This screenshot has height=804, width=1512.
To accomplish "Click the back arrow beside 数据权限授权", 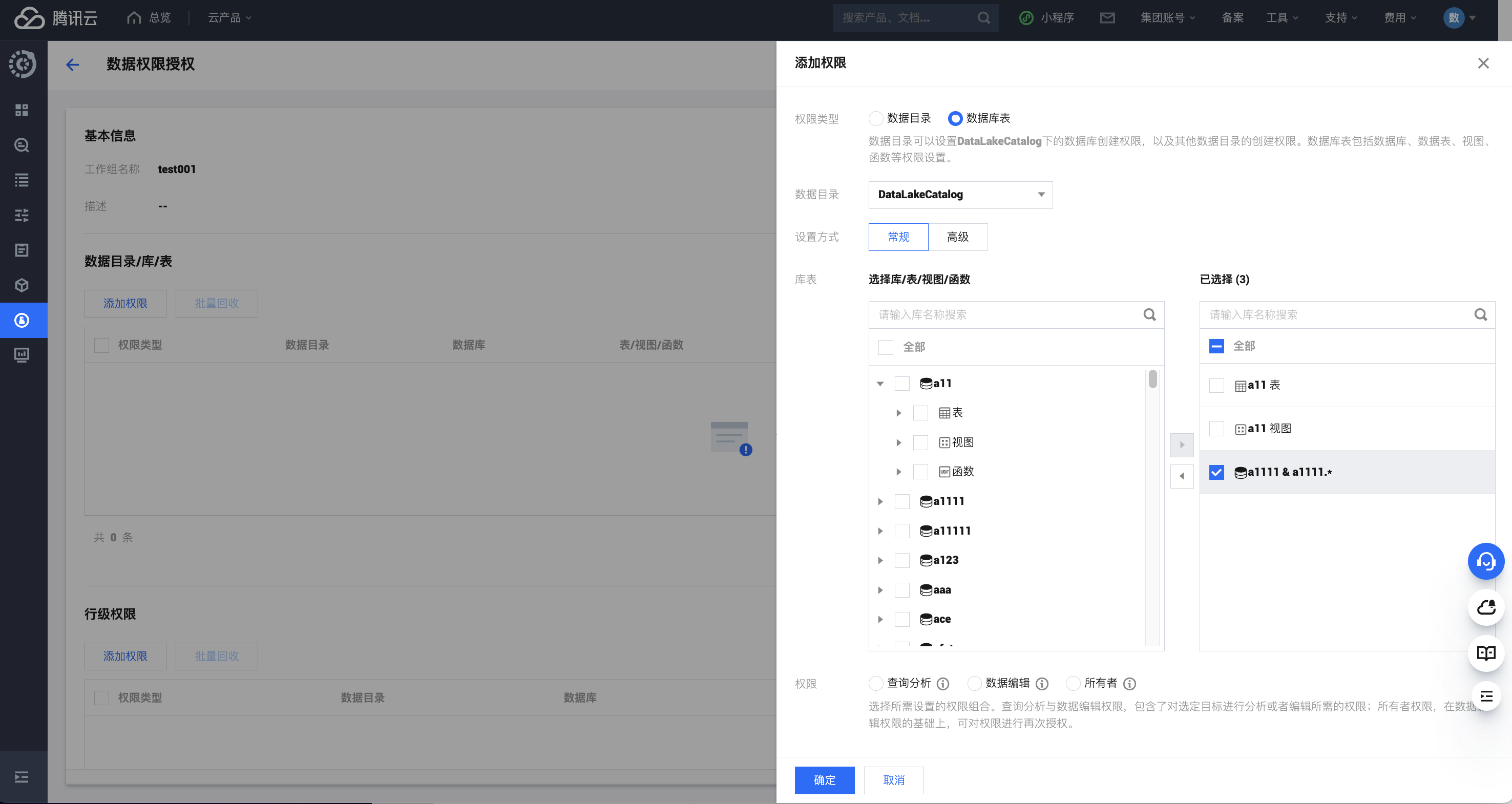I will coord(72,65).
